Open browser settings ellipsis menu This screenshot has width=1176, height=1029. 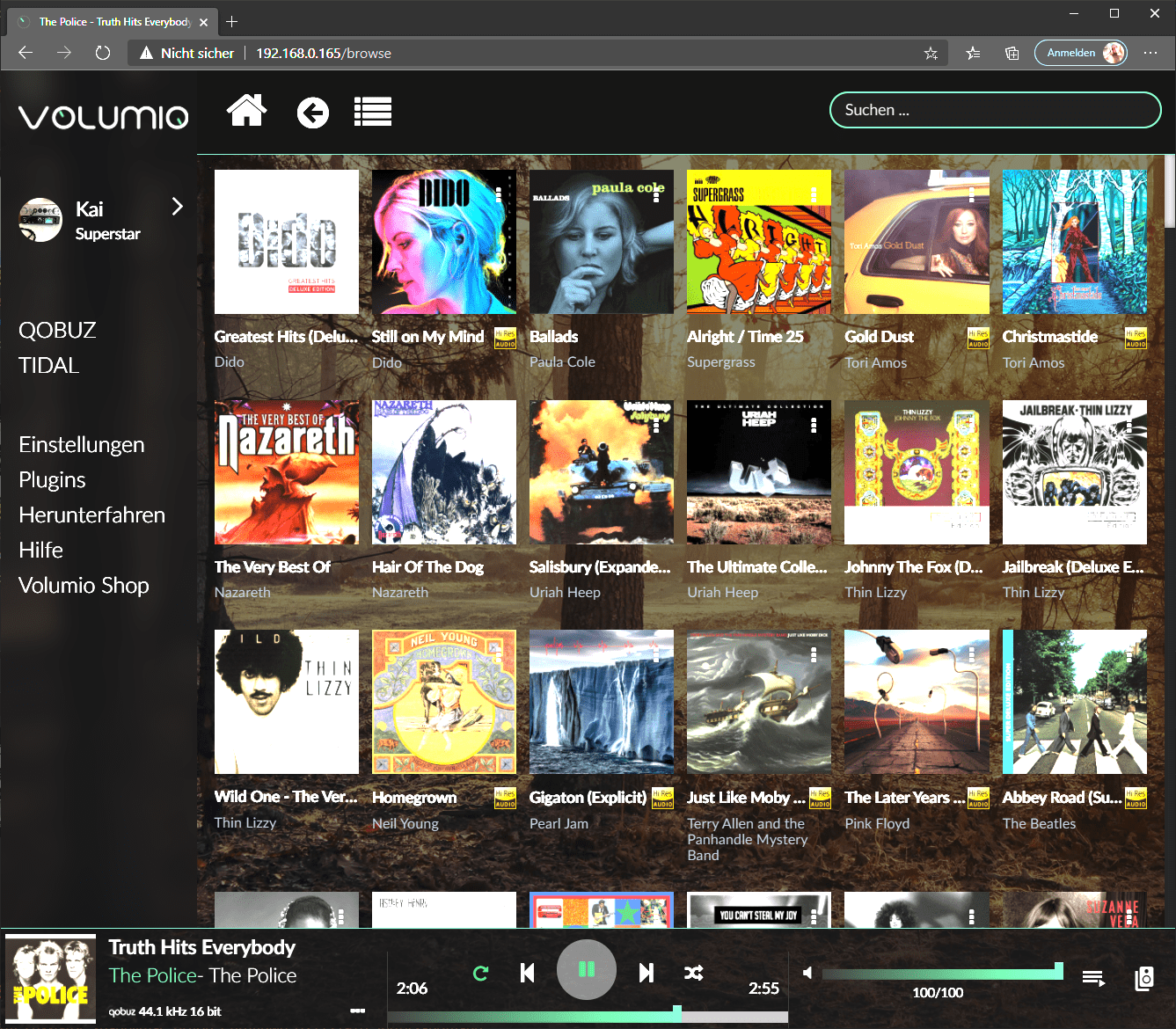click(x=1150, y=53)
